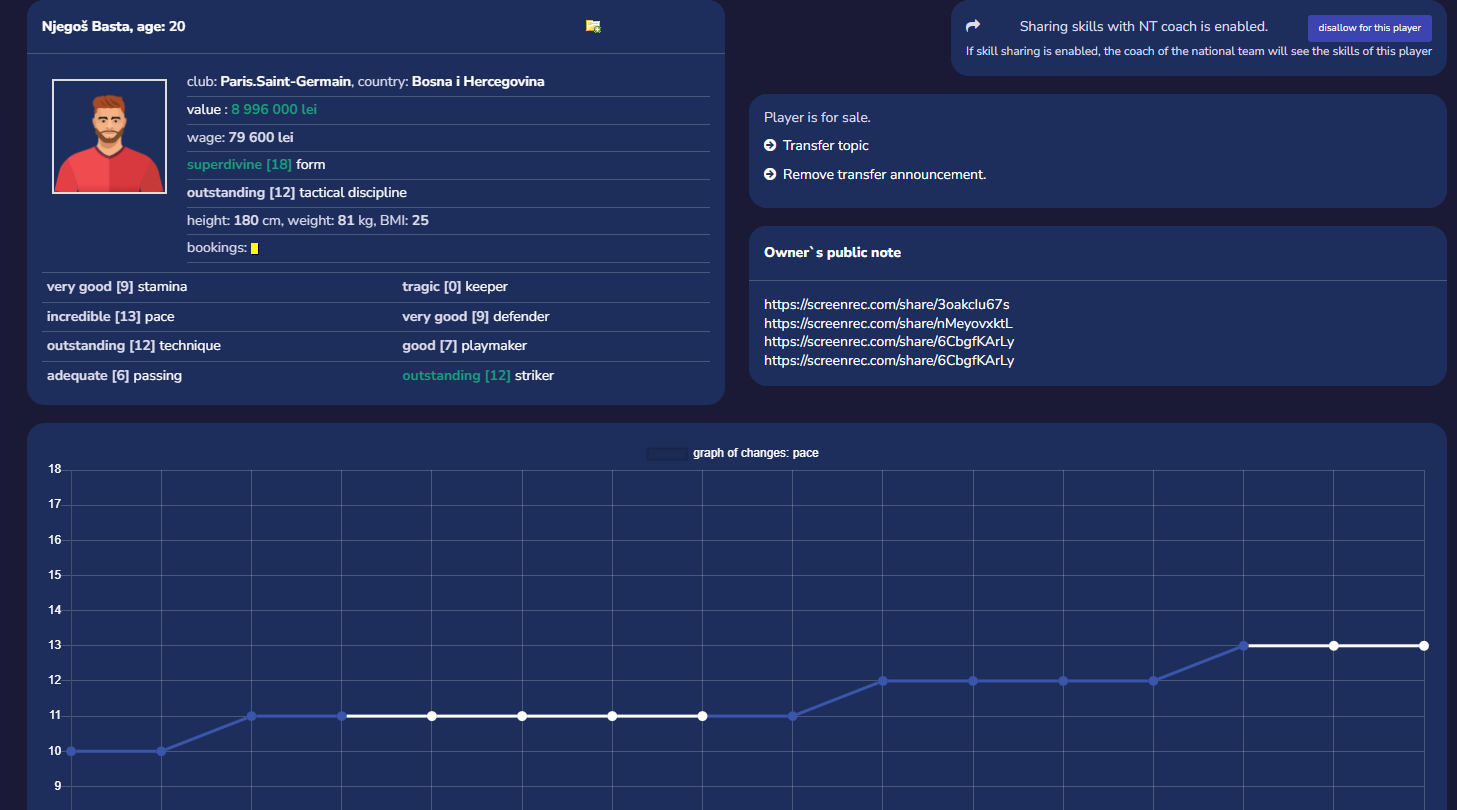
Task: Click the arrow icon before Remove transfer announcement
Action: 770,175
